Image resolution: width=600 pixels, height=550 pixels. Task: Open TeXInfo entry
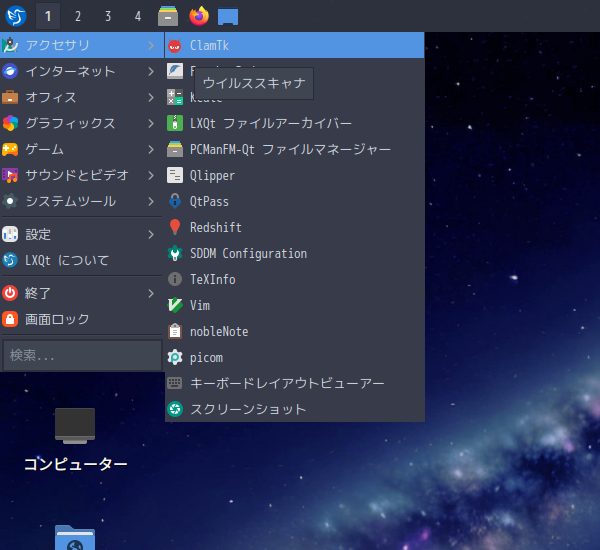pos(295,279)
